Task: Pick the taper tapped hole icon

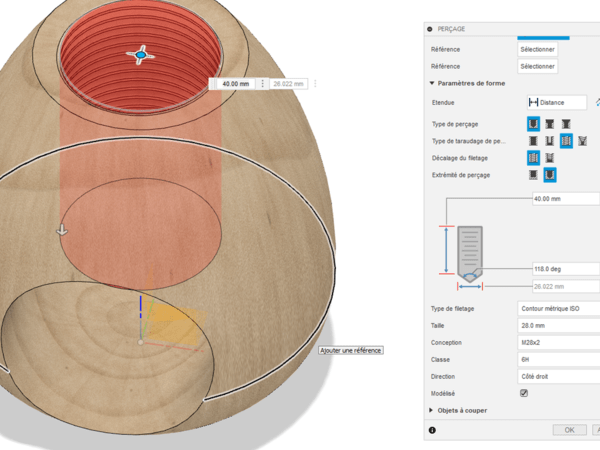Action: click(x=582, y=141)
